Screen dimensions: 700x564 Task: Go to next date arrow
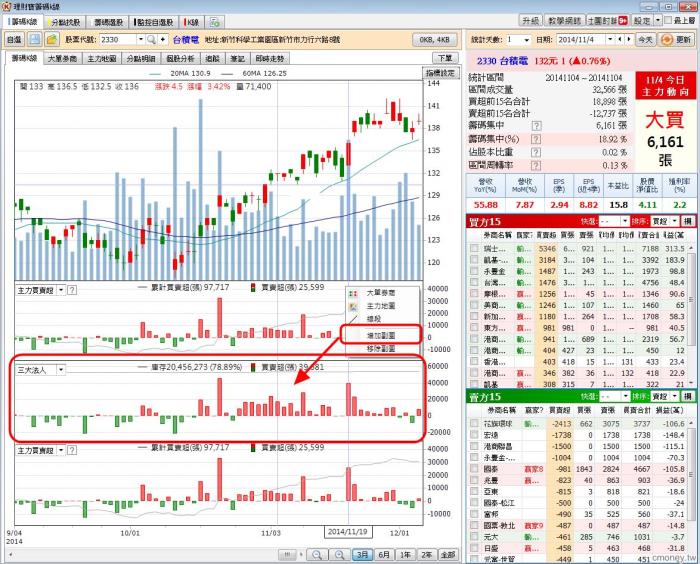coord(629,40)
